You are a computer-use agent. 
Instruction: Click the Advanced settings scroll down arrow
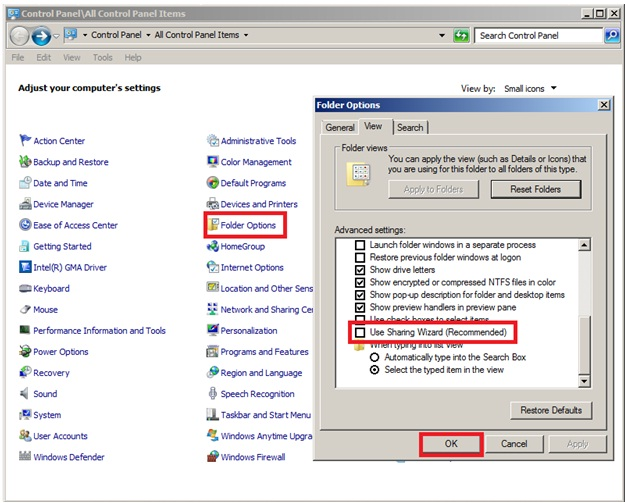coord(584,381)
